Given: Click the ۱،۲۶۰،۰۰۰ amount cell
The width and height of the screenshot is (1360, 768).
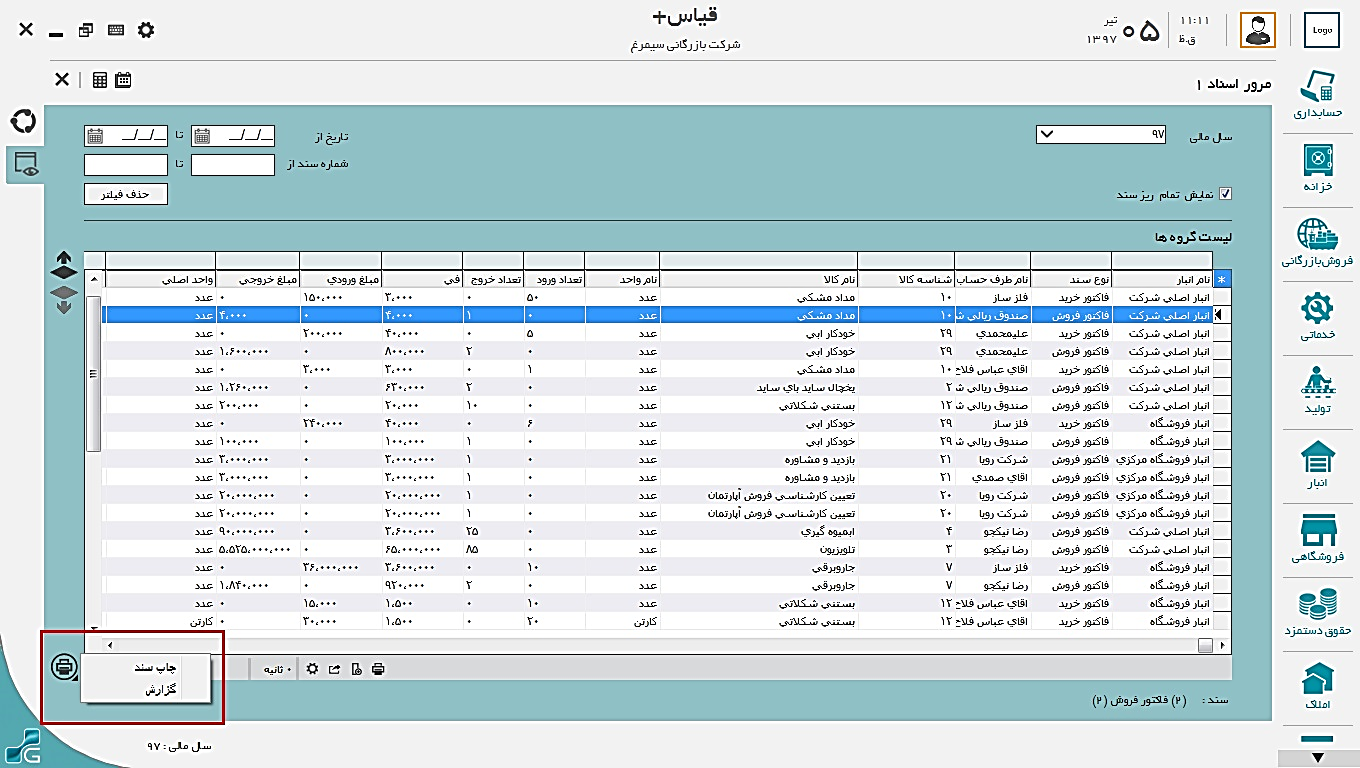Looking at the screenshot, I should click(258, 386).
